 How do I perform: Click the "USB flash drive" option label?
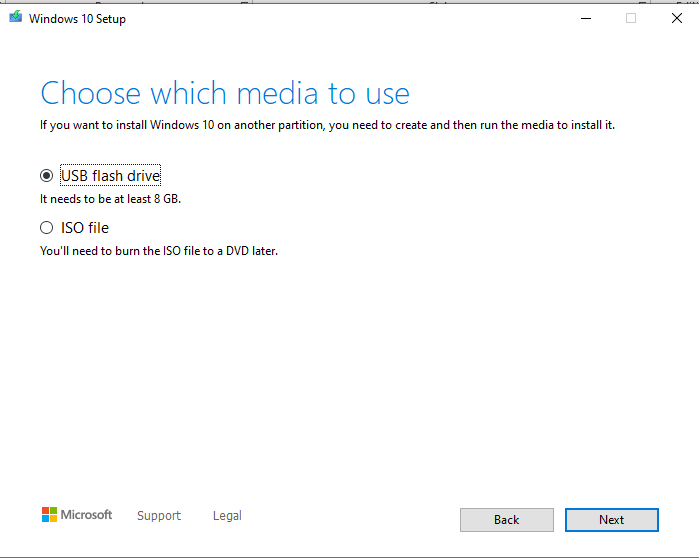[110, 176]
